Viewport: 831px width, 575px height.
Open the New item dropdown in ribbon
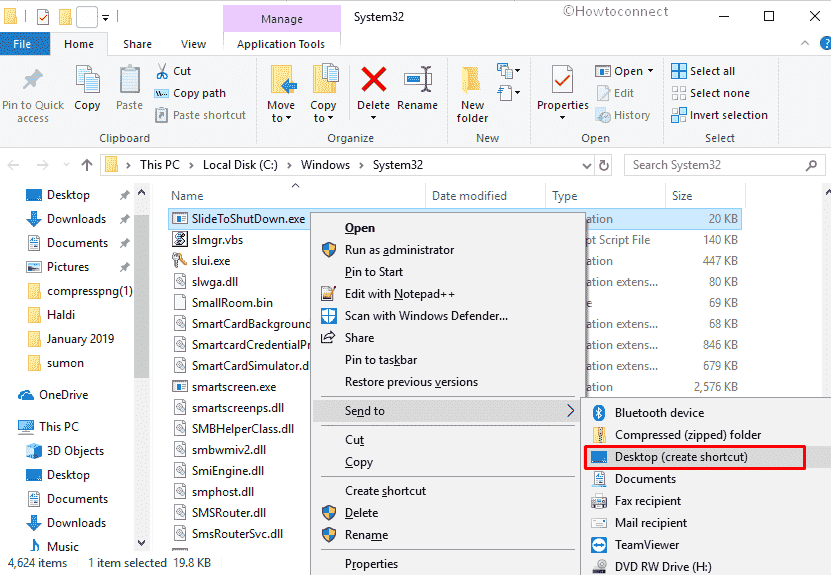(x=508, y=70)
